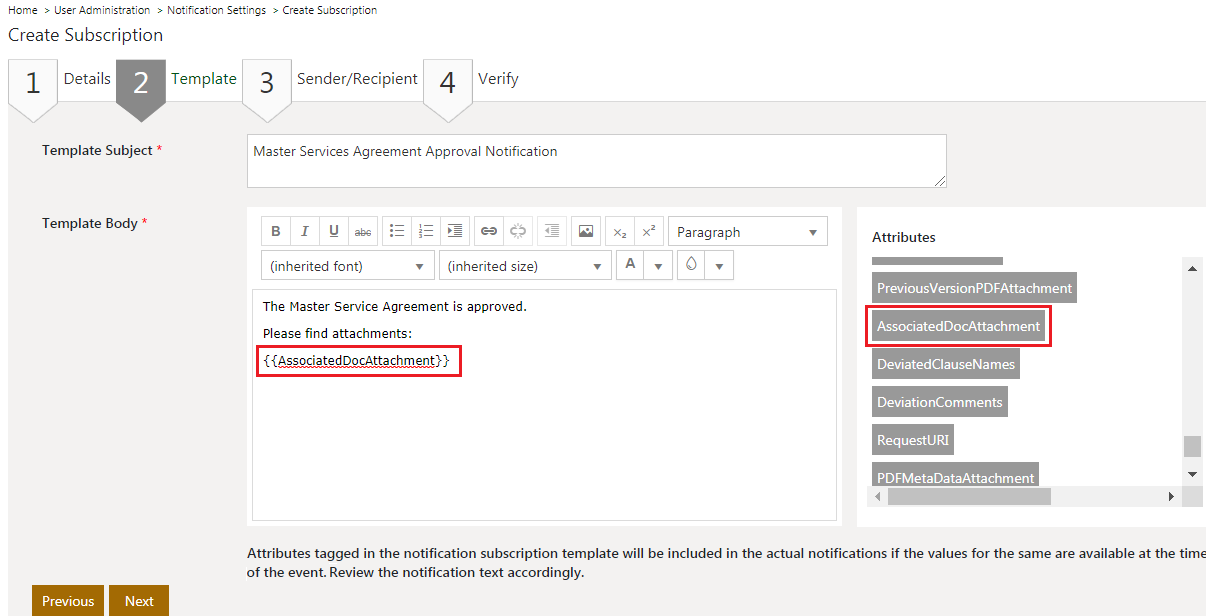Open the inherited font dropdown
1206x616 pixels.
tap(347, 266)
